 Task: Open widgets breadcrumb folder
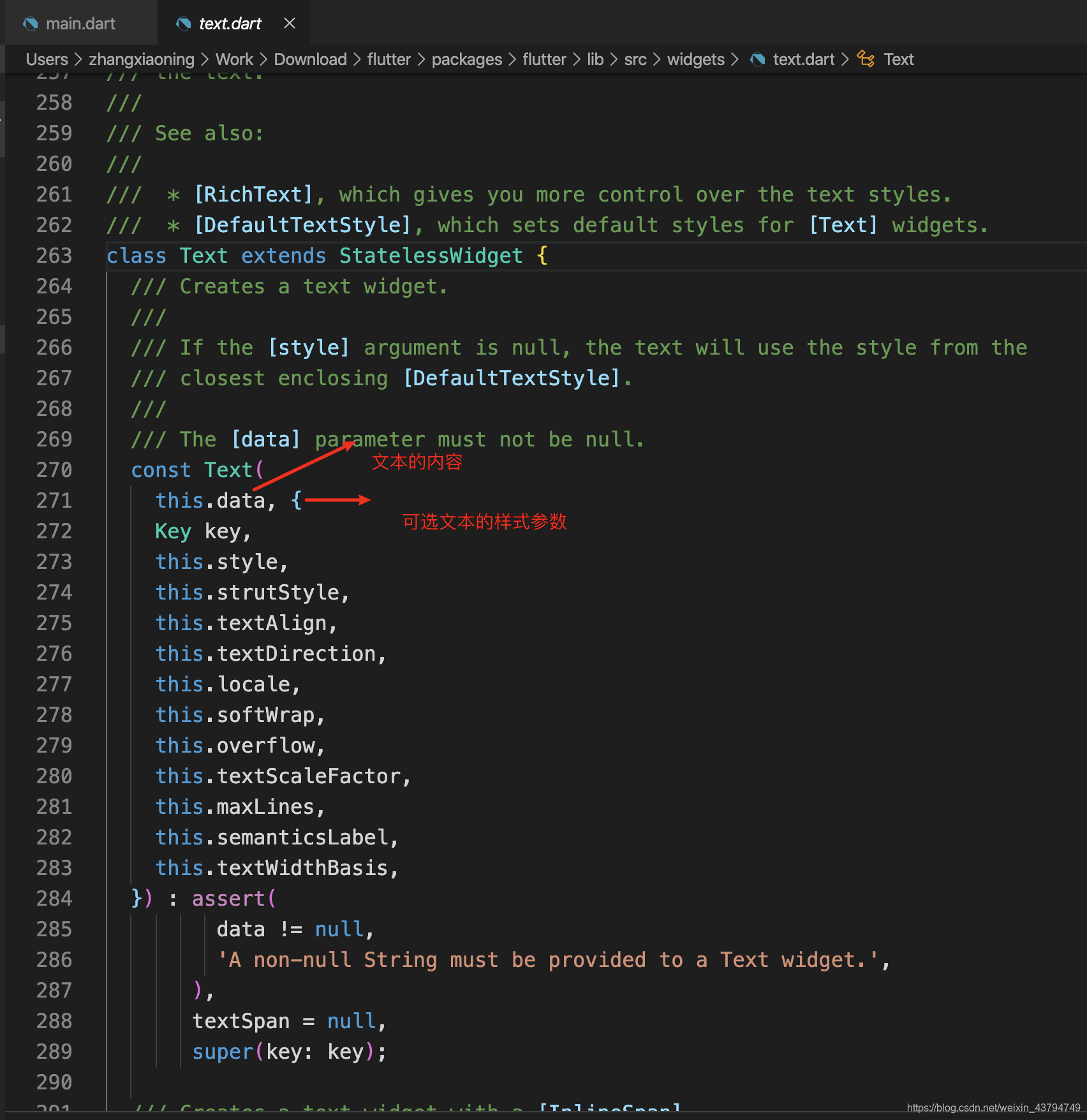coord(695,59)
